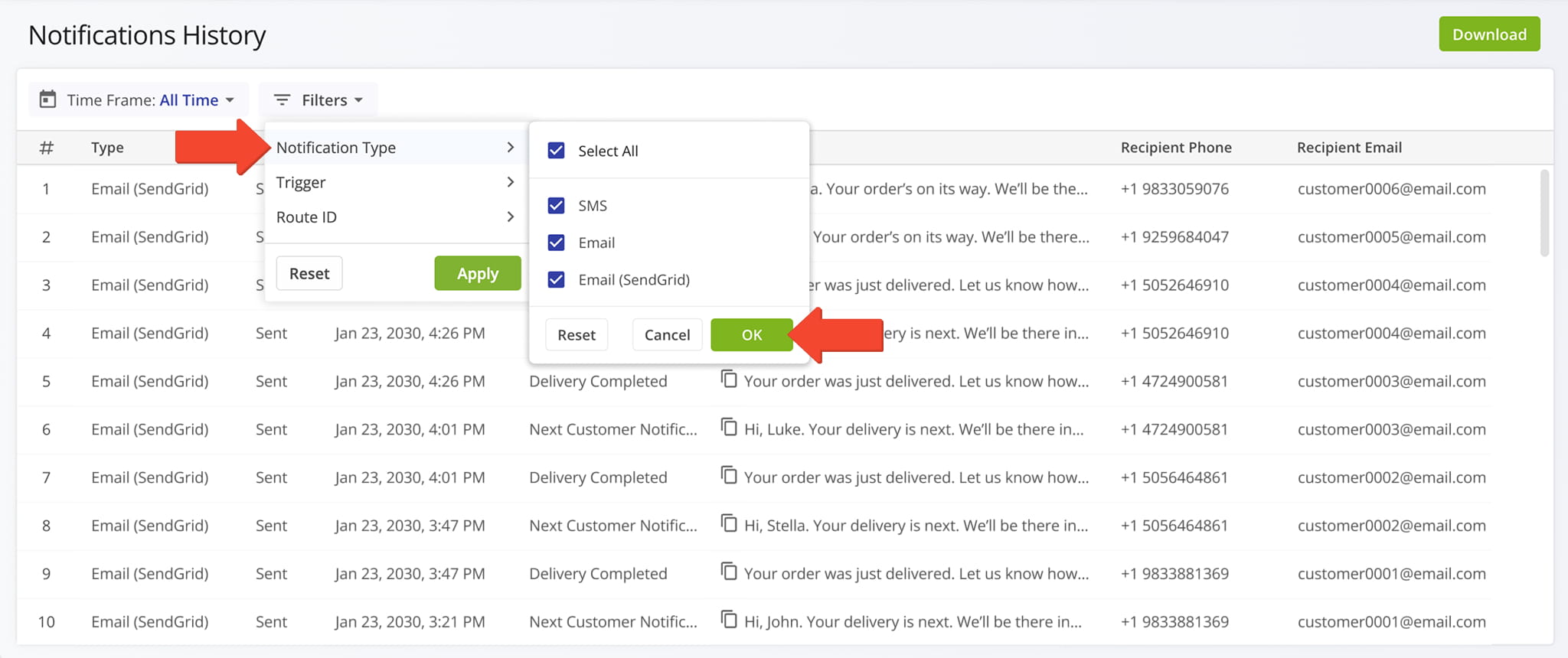Click Delivery Completed in row 9
This screenshot has width=1568, height=658.
coord(598,574)
